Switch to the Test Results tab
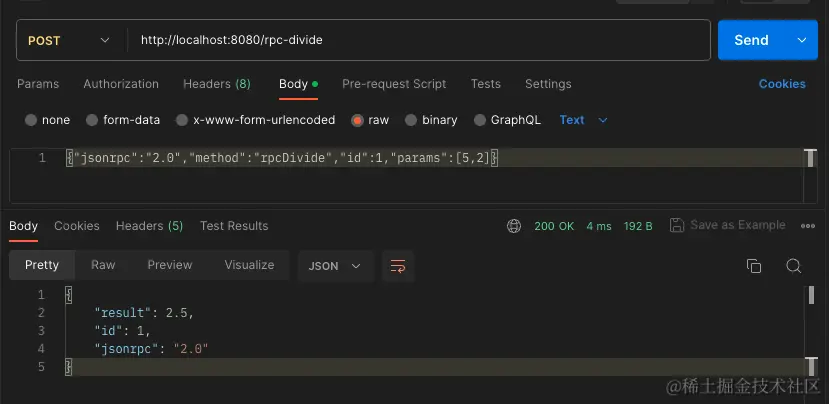This screenshot has height=404, width=829. pyautogui.click(x=234, y=226)
